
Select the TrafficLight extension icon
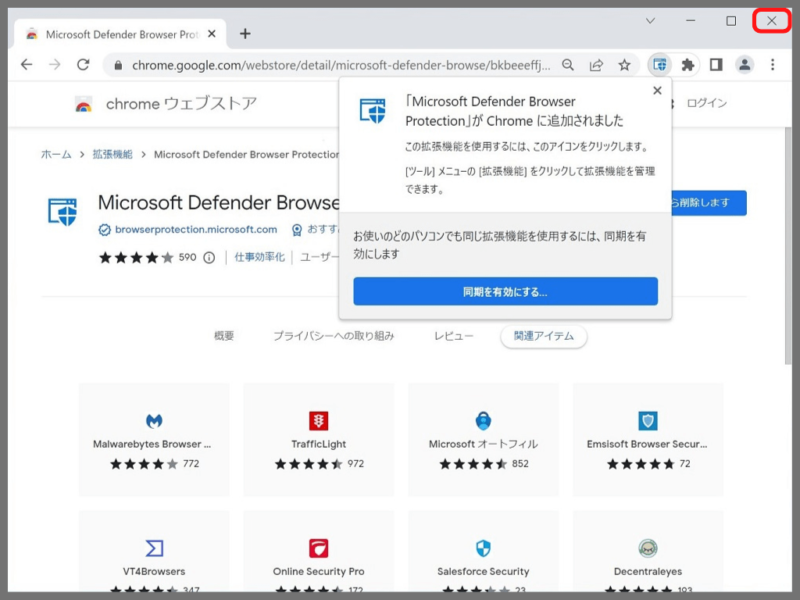click(x=318, y=420)
